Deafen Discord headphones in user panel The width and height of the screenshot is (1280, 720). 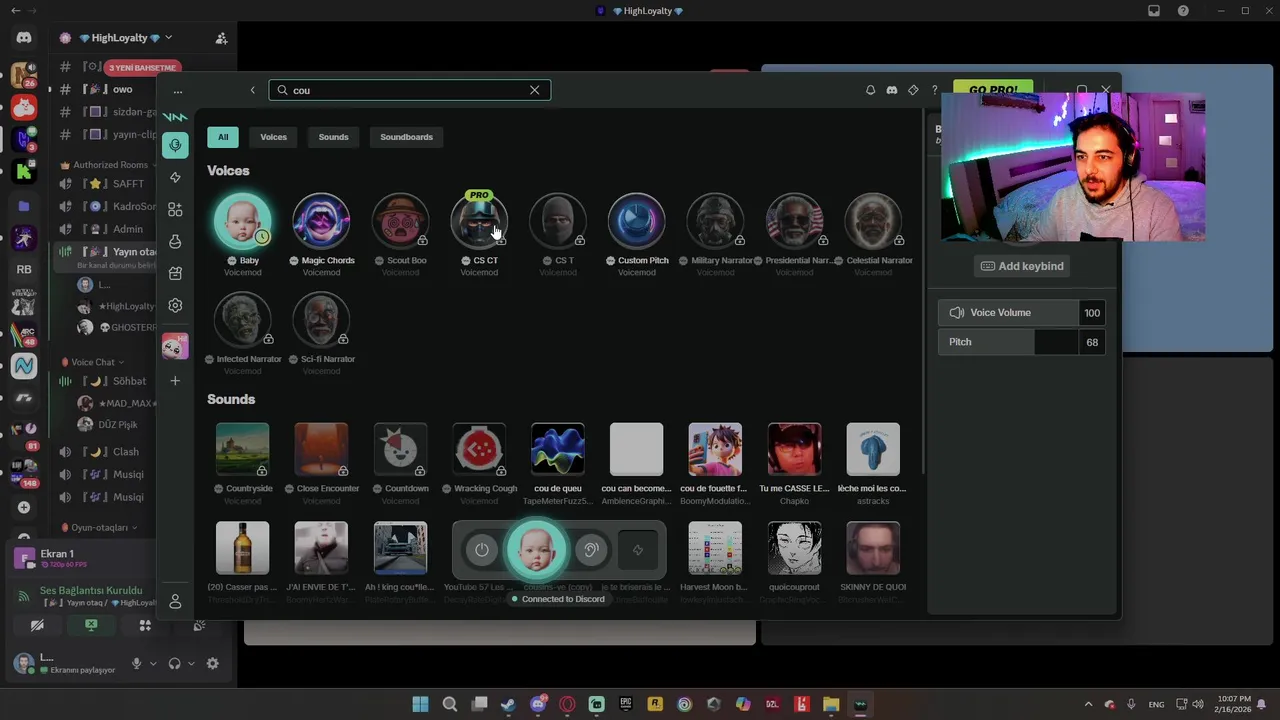(175, 663)
